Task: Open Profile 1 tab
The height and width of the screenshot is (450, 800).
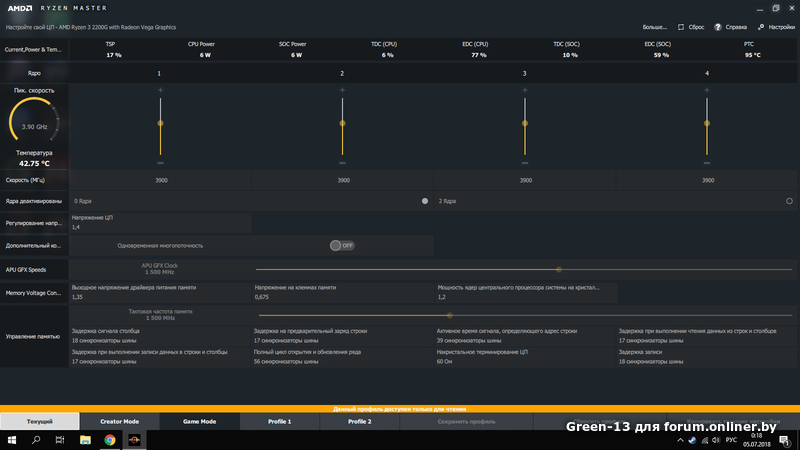Action: tap(279, 422)
